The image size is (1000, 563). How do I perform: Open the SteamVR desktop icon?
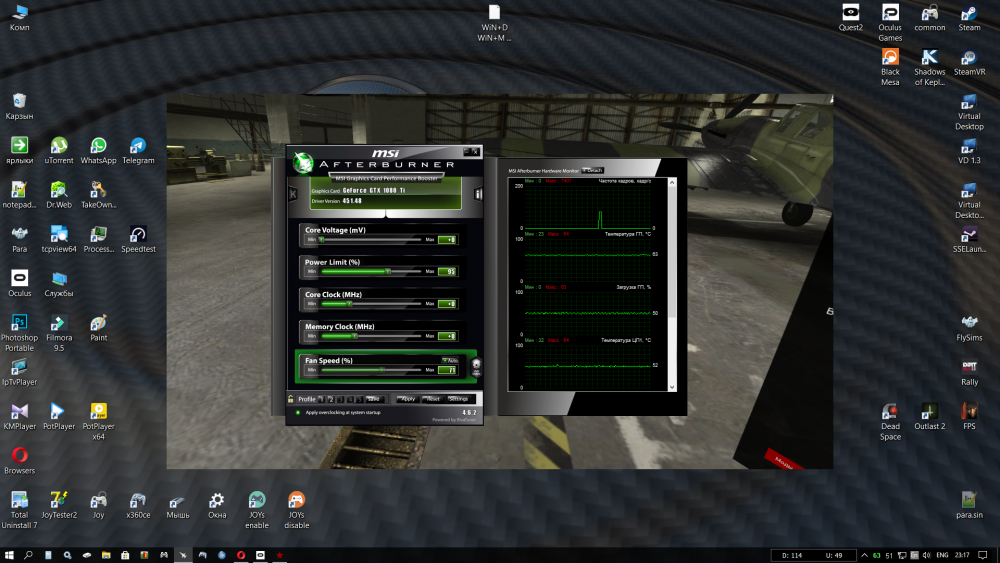tap(969, 62)
